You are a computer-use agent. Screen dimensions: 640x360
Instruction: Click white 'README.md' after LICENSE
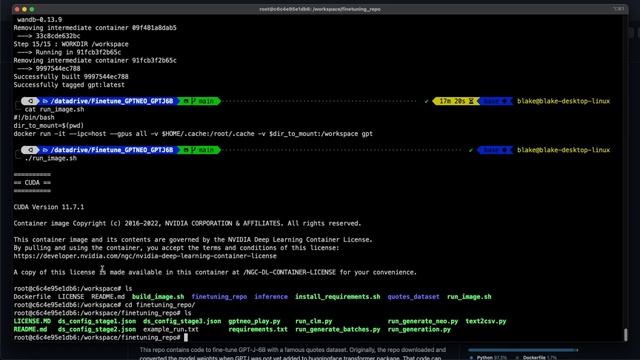click(108, 297)
